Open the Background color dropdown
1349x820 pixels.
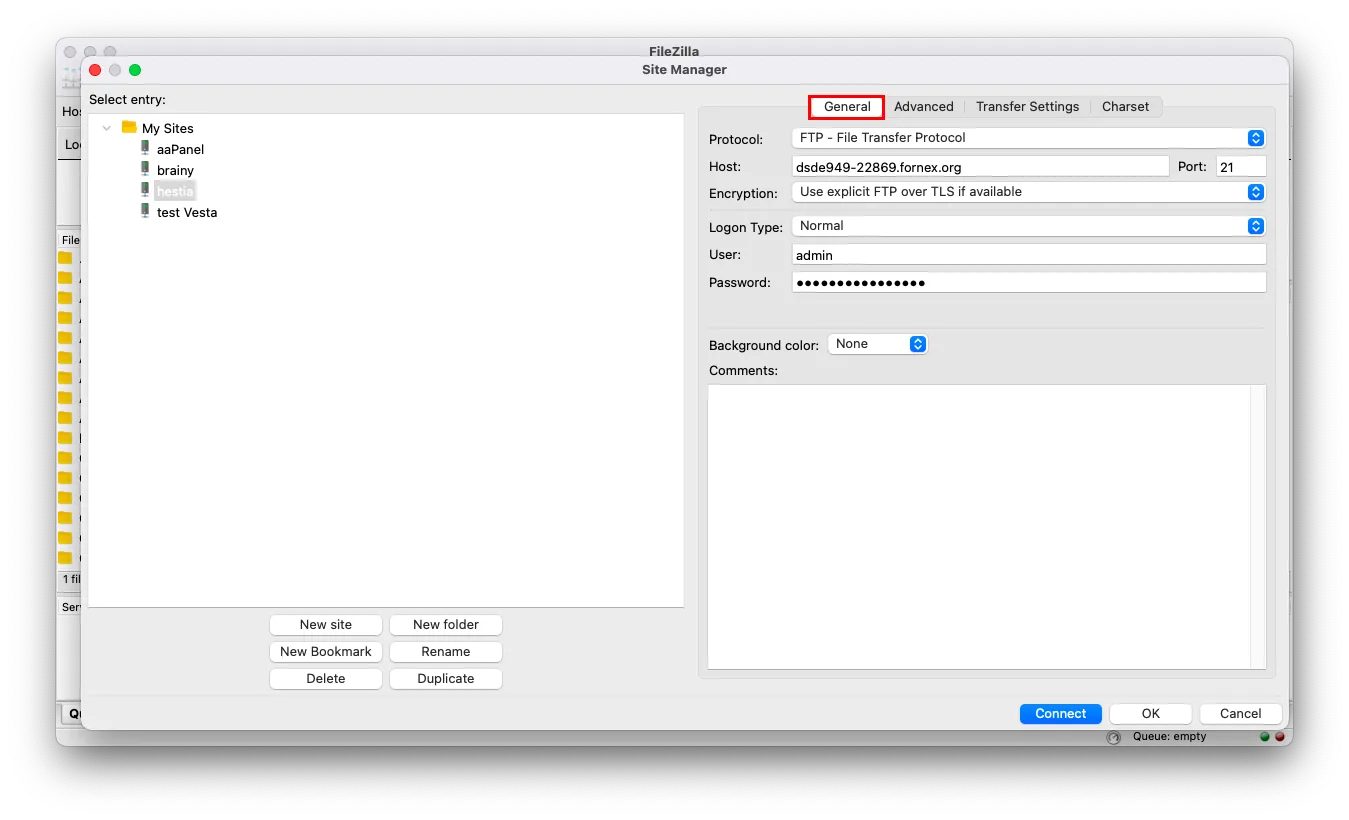[877, 344]
